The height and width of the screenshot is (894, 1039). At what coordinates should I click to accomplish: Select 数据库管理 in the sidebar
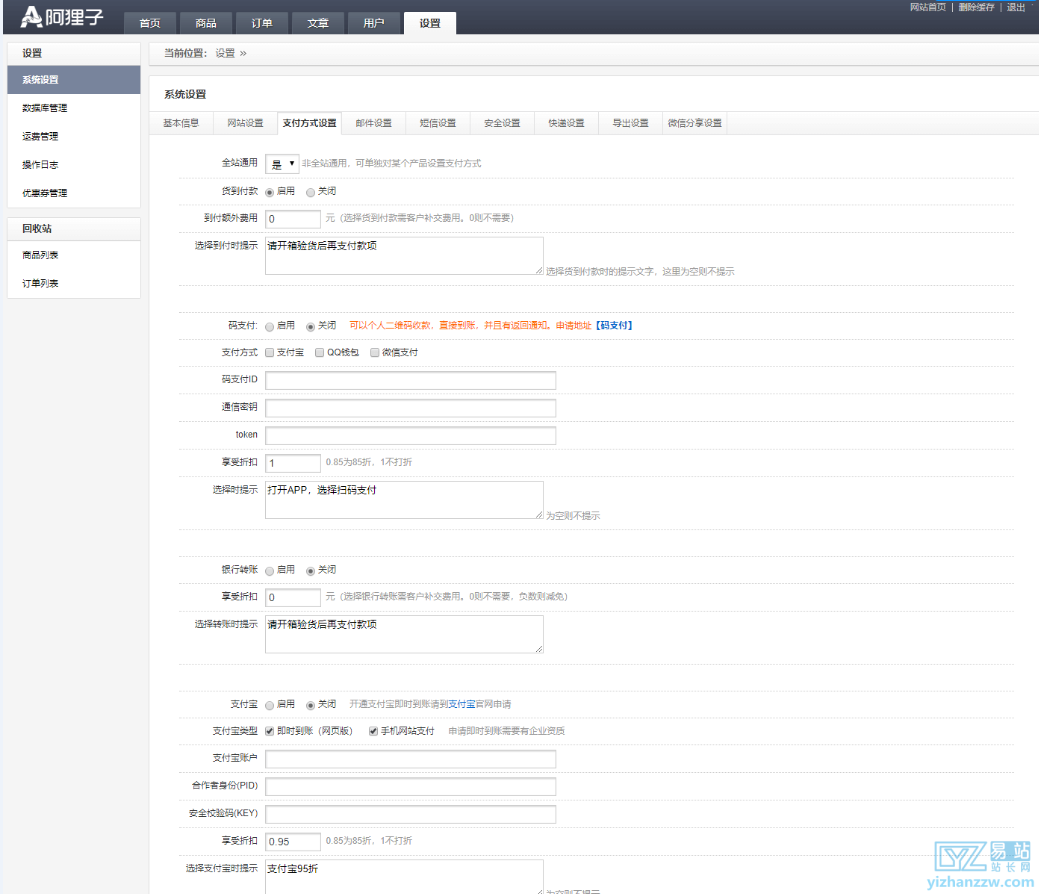[45, 108]
